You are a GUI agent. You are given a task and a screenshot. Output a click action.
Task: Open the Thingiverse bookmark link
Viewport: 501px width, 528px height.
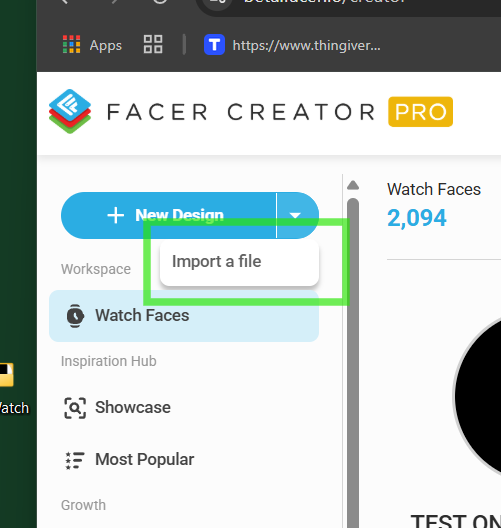[x=306, y=45]
